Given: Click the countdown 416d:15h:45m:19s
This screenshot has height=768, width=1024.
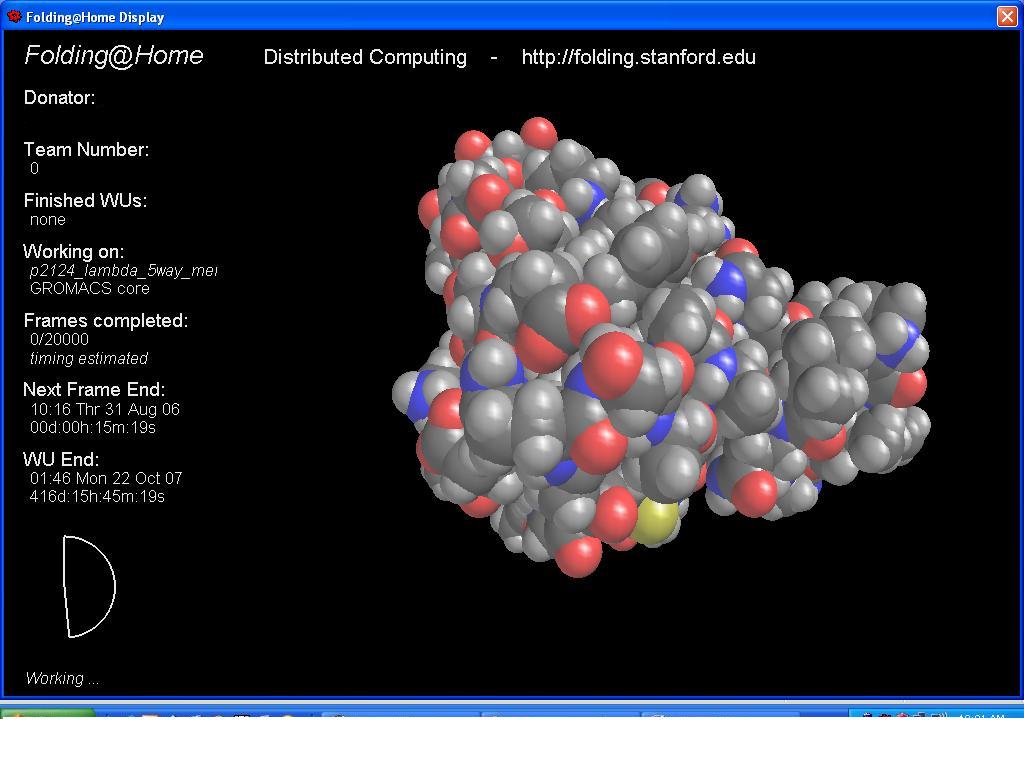Looking at the screenshot, I should point(97,497).
